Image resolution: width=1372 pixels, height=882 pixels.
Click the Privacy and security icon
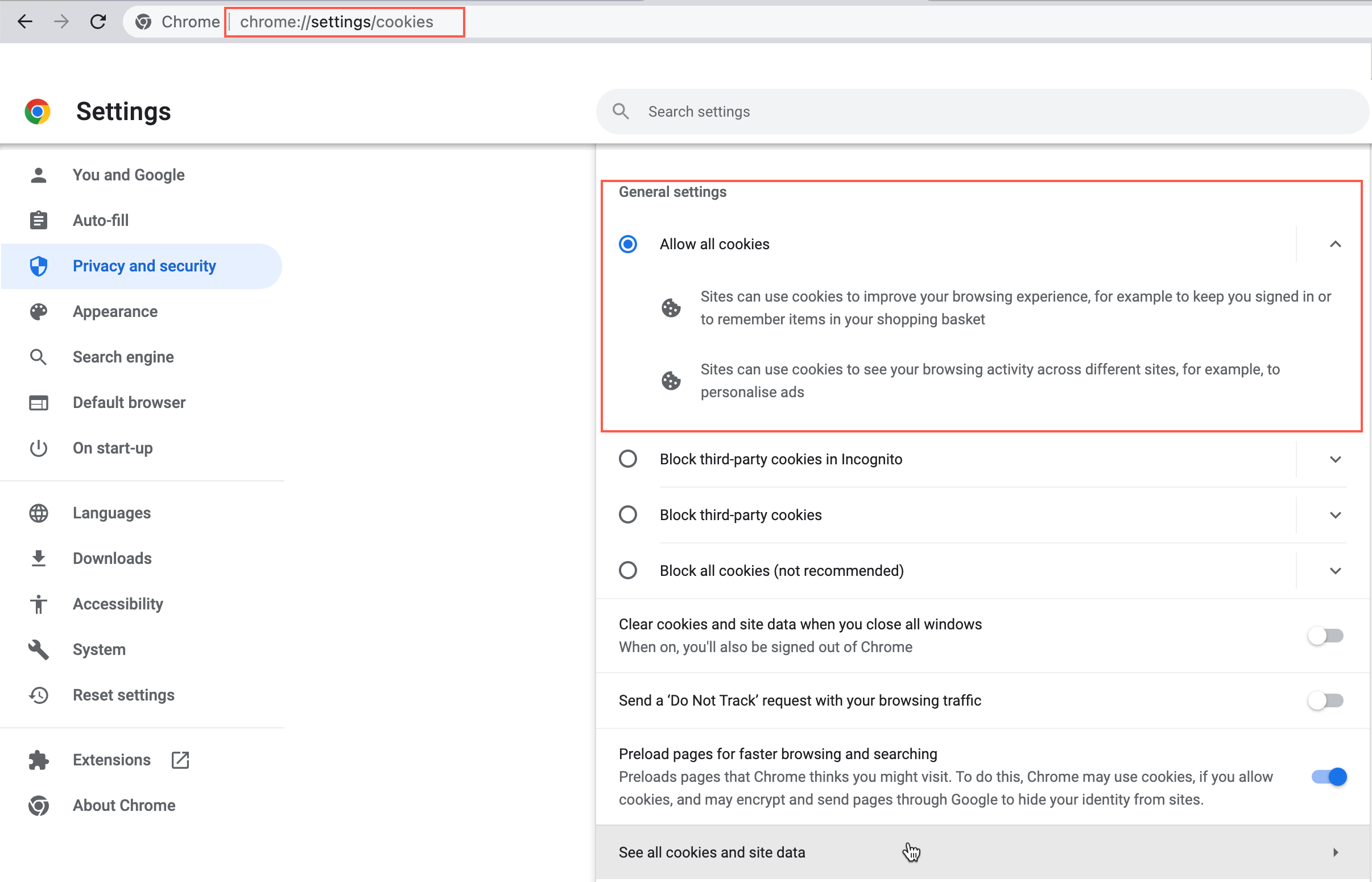(39, 266)
